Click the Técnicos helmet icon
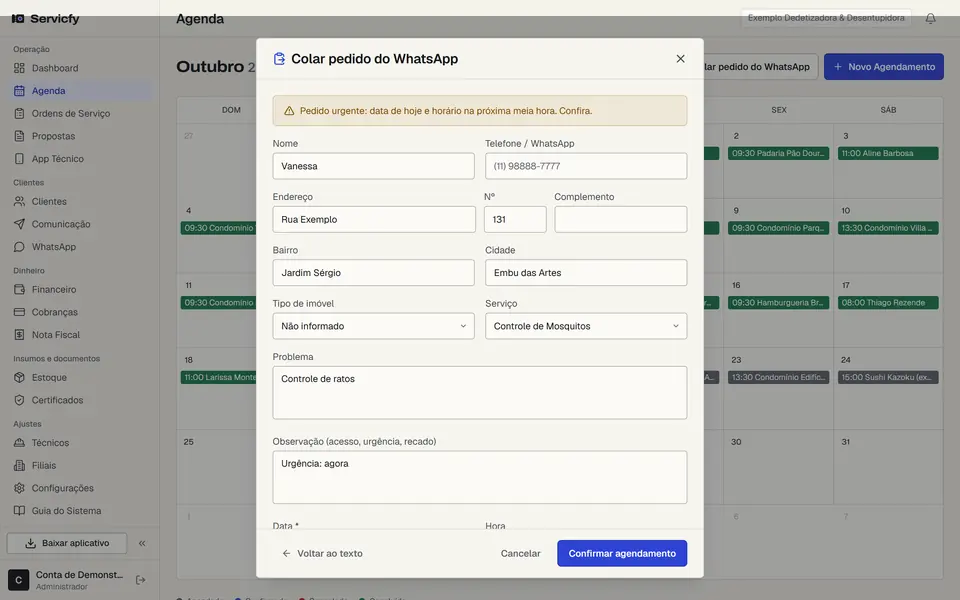Image resolution: width=960 pixels, height=600 pixels. pyautogui.click(x=20, y=443)
